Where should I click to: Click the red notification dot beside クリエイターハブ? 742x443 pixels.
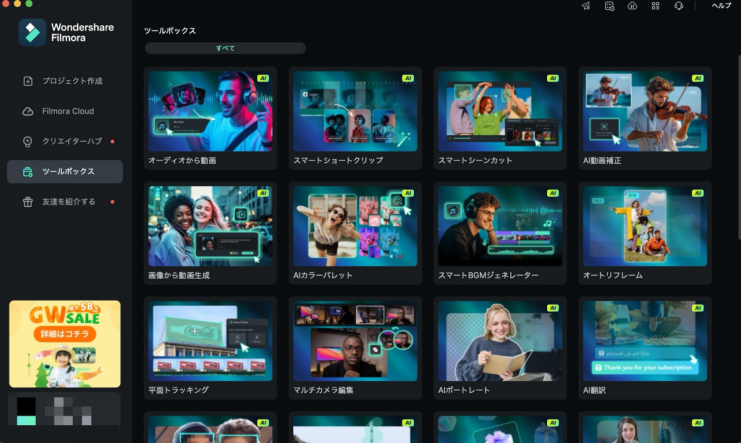pyautogui.click(x=112, y=142)
